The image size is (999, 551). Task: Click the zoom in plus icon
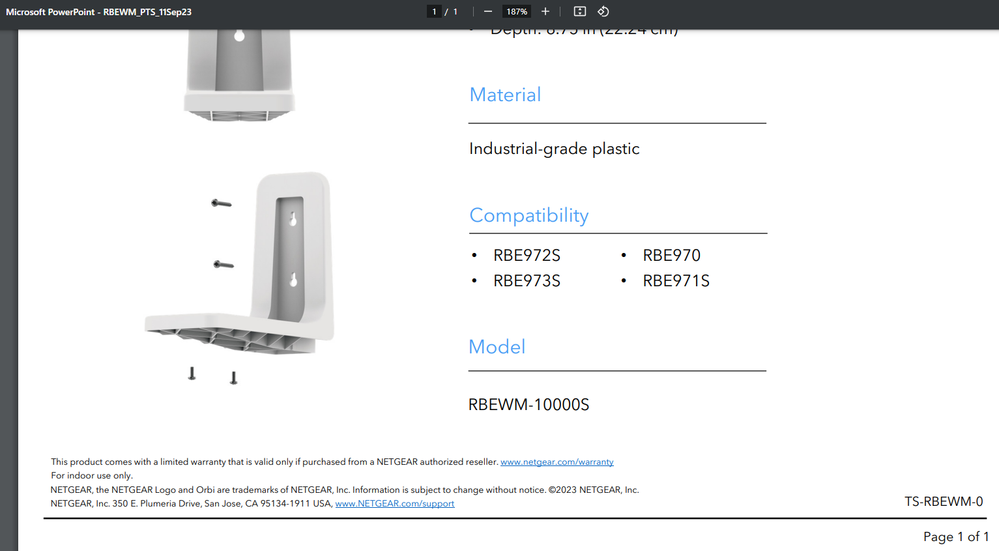pos(545,11)
